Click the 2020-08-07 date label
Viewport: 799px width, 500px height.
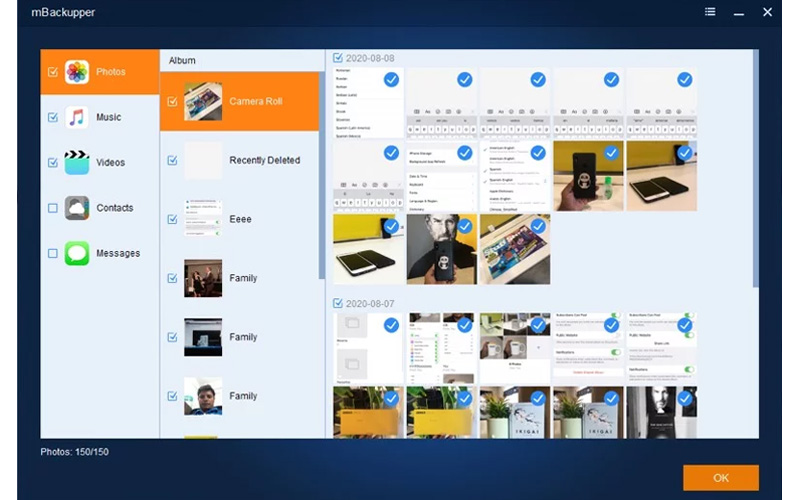tap(370, 304)
